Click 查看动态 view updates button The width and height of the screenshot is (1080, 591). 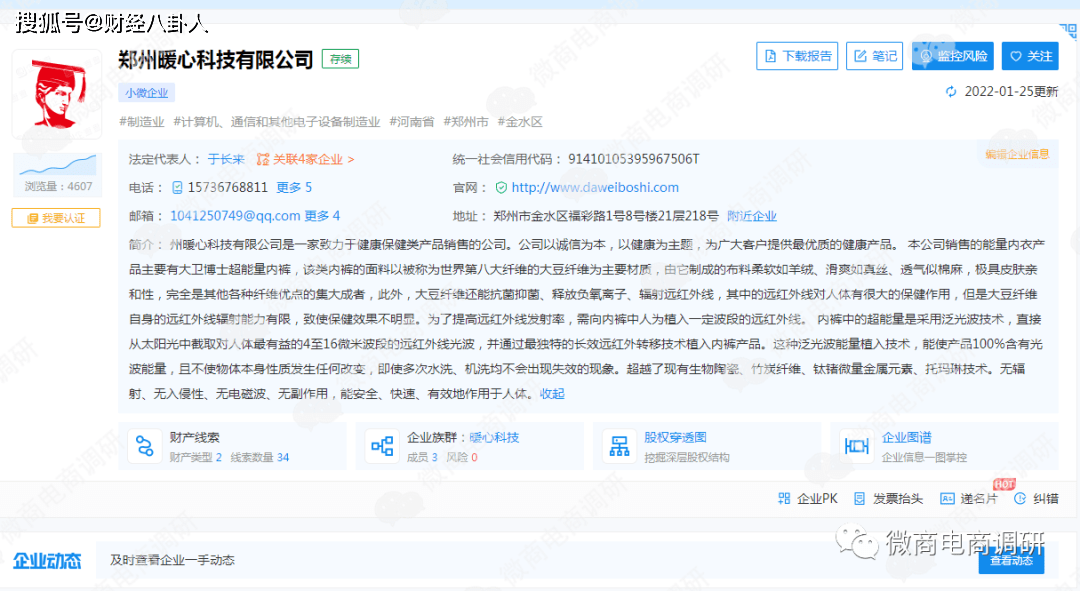pyautogui.click(x=1010, y=560)
